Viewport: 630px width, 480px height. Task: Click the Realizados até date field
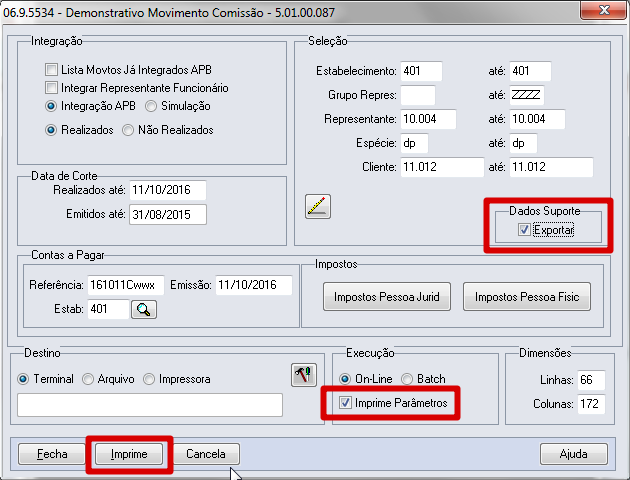(168, 190)
